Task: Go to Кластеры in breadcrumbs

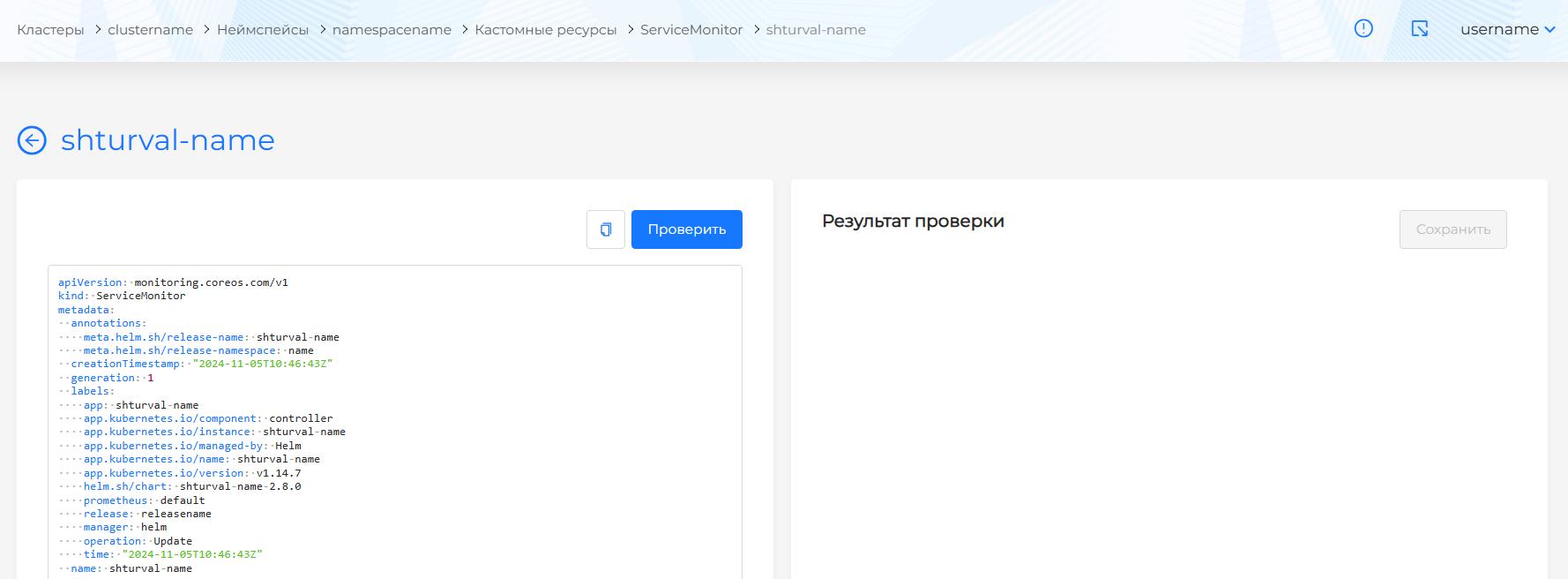Action: point(50,30)
